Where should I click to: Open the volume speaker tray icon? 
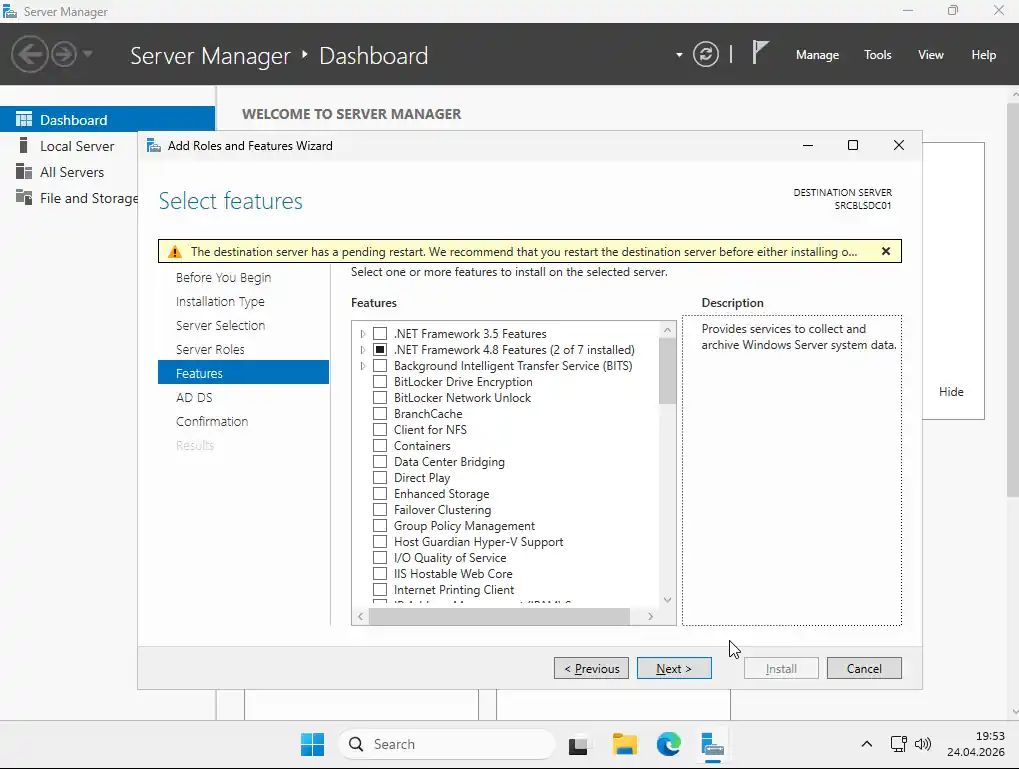(923, 744)
